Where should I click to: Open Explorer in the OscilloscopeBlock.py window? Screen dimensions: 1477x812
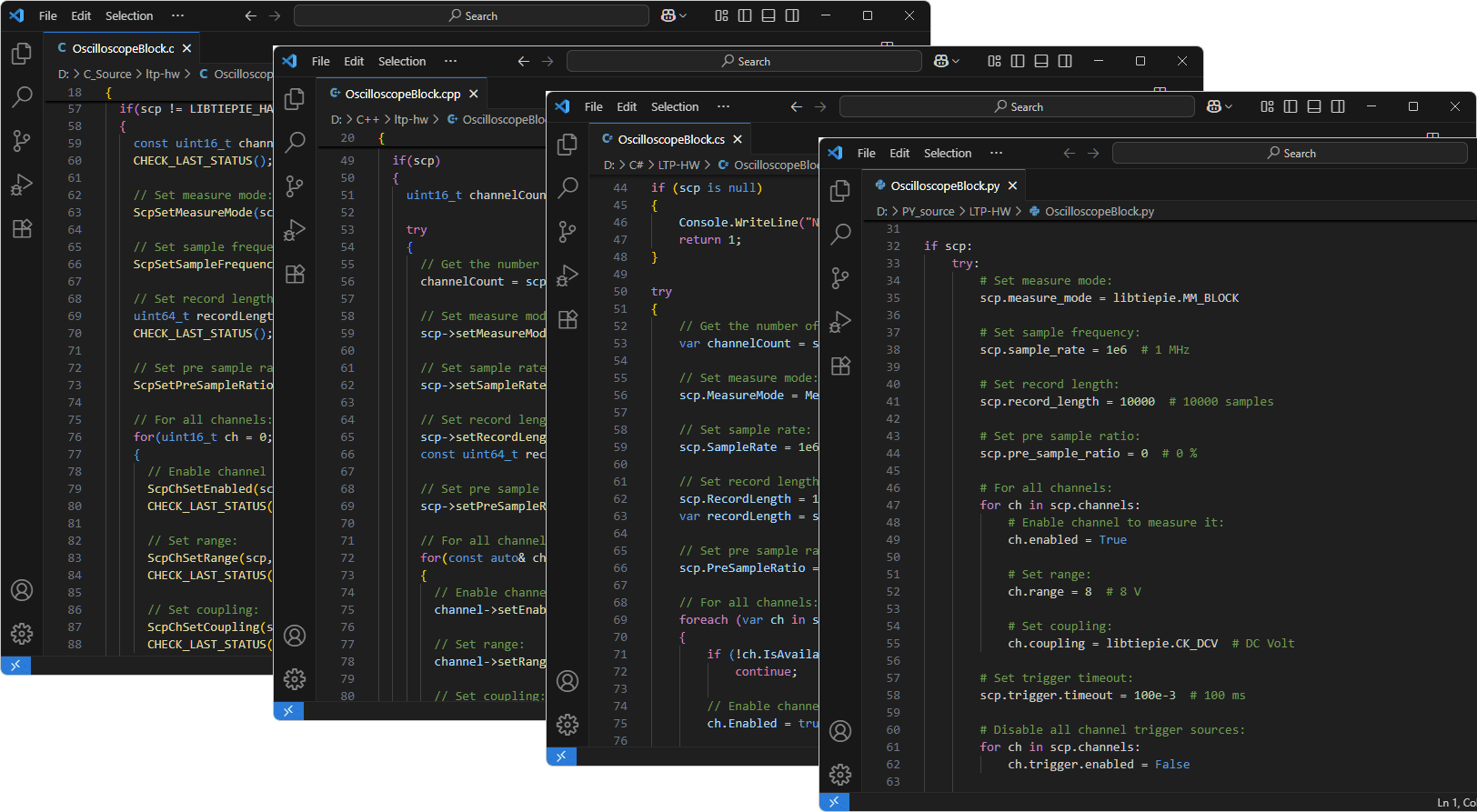point(840,191)
